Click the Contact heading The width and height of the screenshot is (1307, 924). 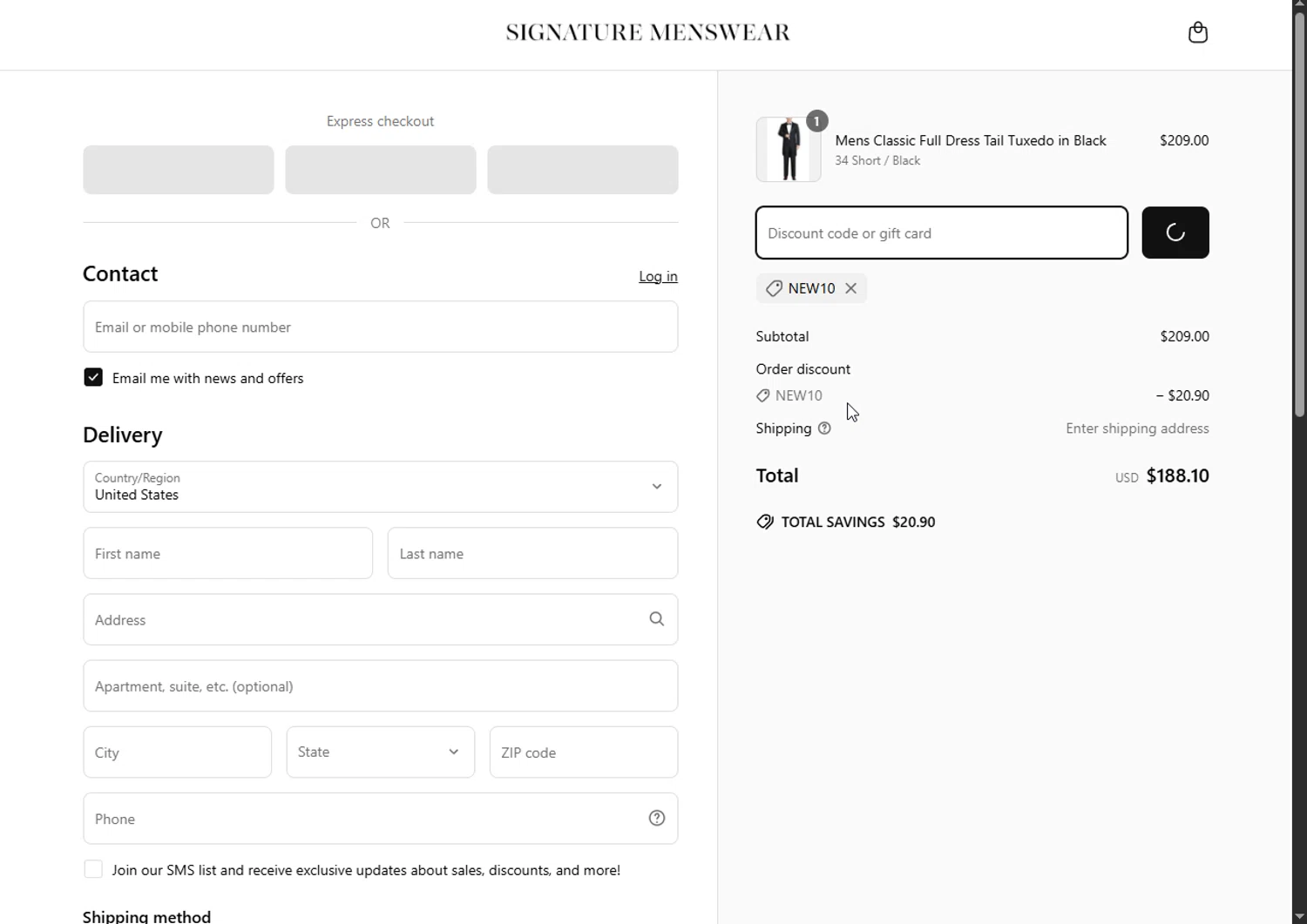(x=120, y=273)
